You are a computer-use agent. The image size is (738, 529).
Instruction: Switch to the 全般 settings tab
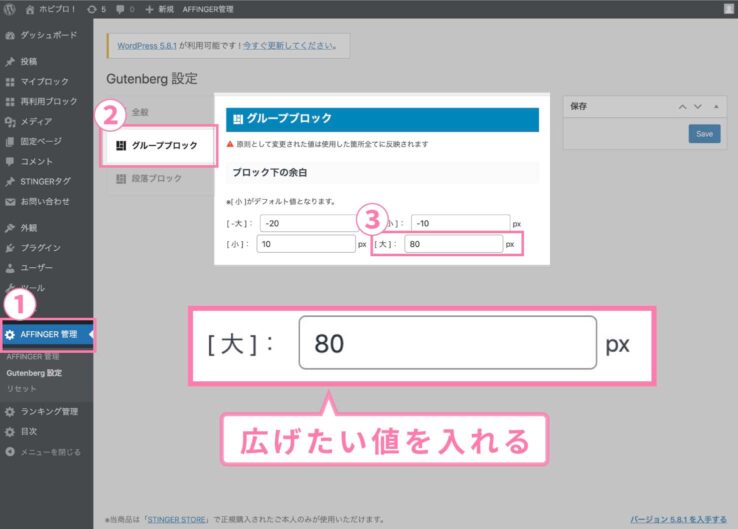tap(160, 112)
